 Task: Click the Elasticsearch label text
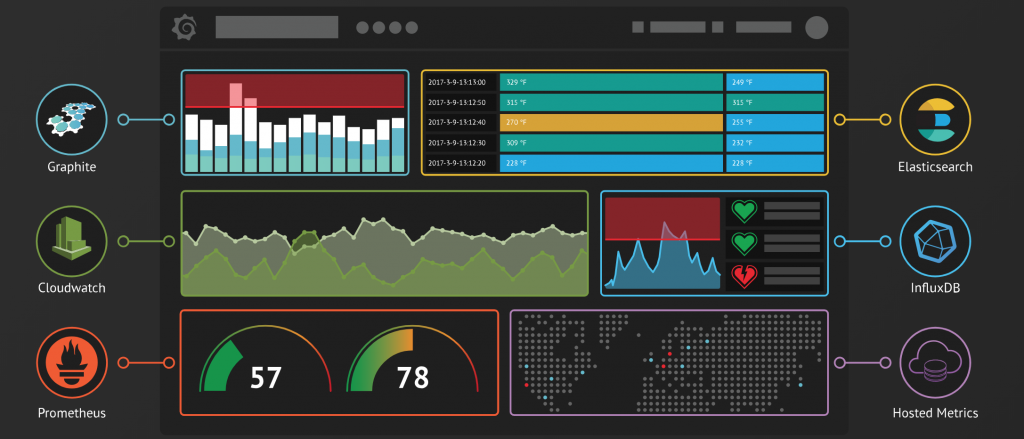pyautogui.click(x=935, y=167)
